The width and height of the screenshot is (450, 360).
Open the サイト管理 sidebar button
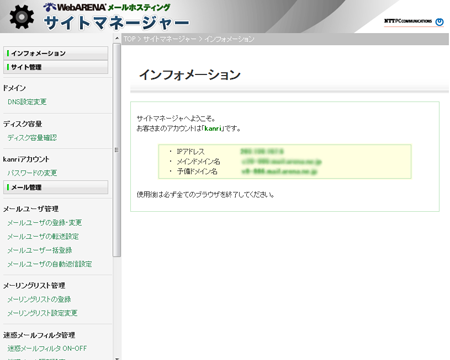click(56, 67)
